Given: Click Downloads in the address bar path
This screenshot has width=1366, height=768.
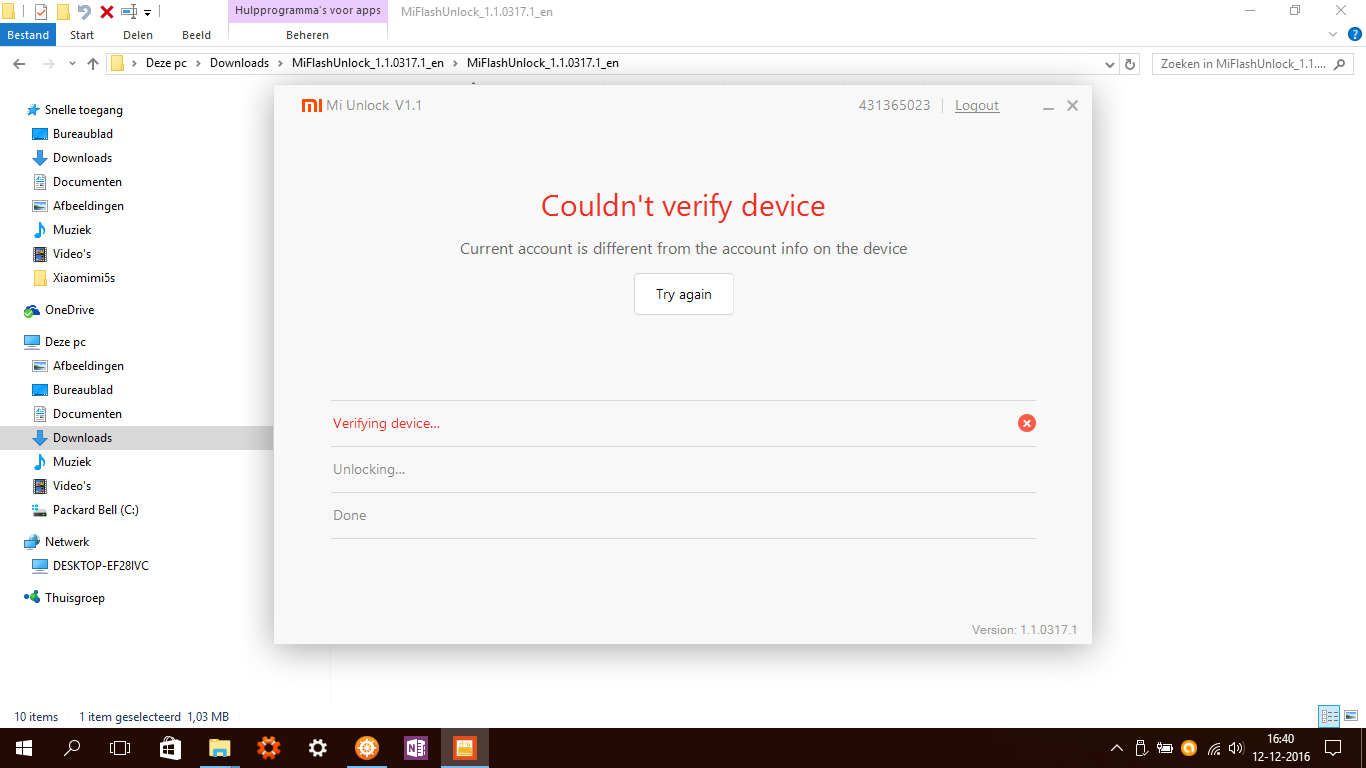Looking at the screenshot, I should pos(239,63).
